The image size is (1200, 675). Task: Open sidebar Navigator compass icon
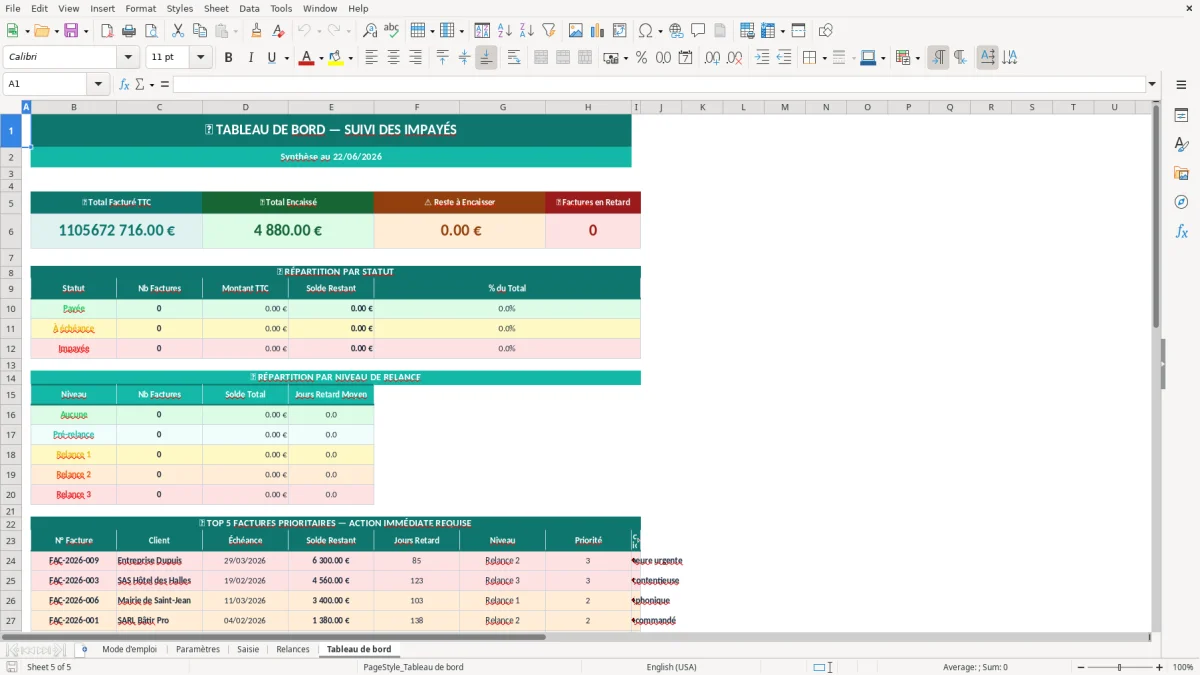1181,202
